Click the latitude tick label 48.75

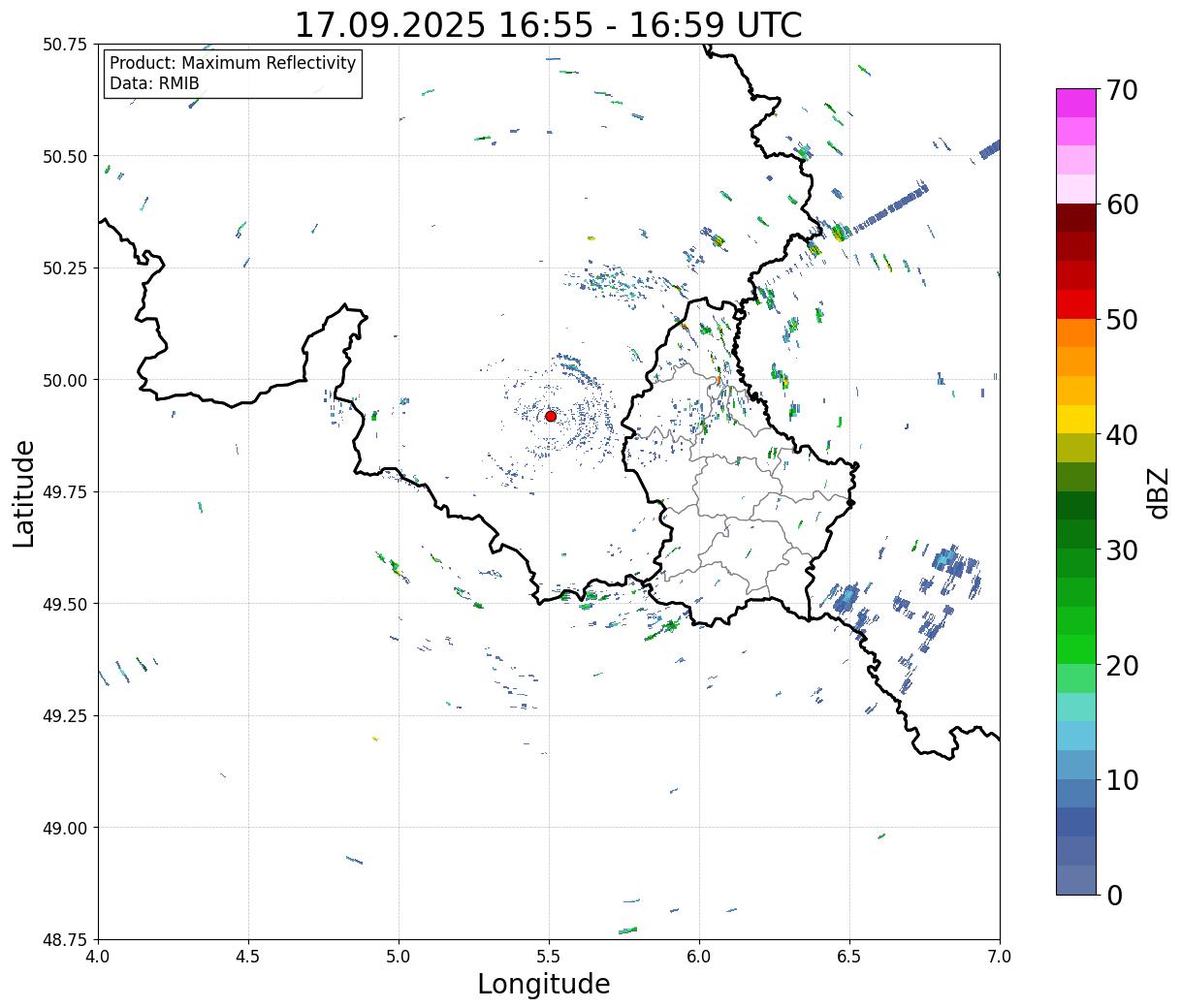point(65,939)
